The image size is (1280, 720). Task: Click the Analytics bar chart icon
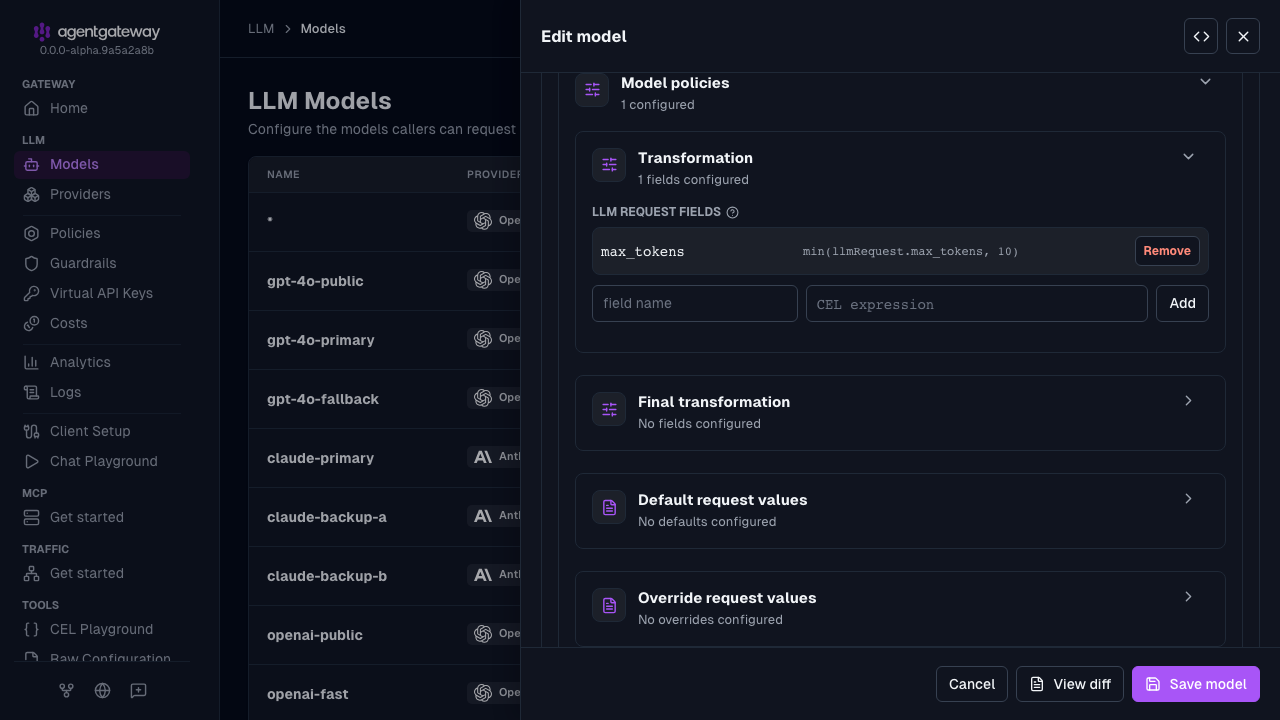click(32, 362)
